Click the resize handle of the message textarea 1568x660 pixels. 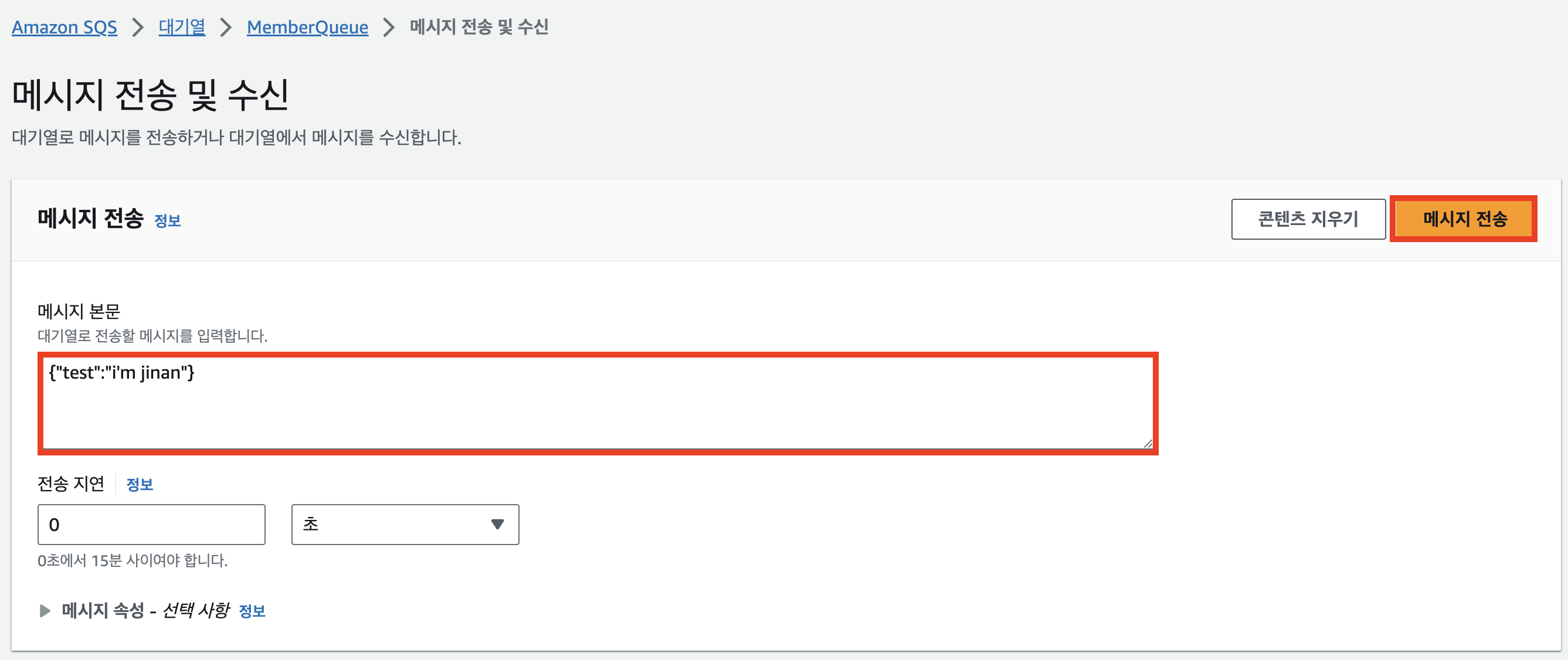[x=1149, y=444]
